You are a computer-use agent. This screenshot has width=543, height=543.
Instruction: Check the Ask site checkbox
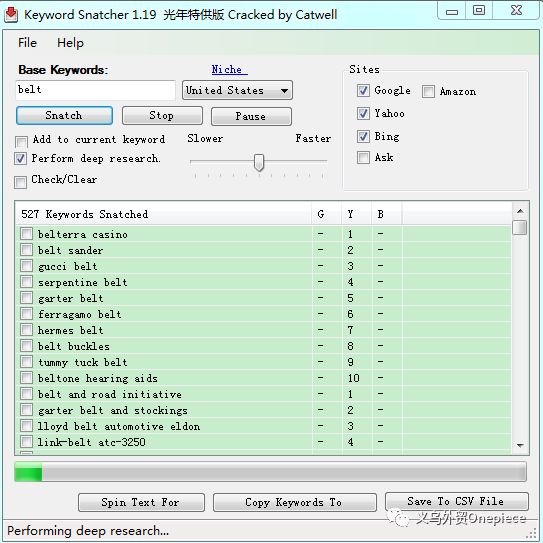(363, 157)
